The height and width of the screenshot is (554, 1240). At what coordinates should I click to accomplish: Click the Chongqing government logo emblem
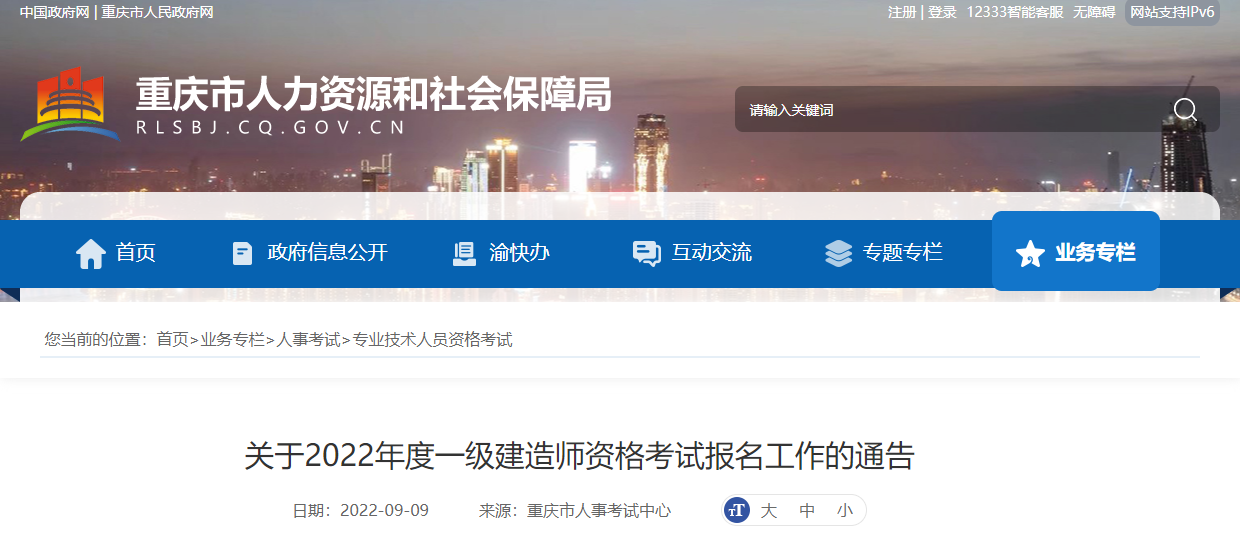pyautogui.click(x=70, y=105)
